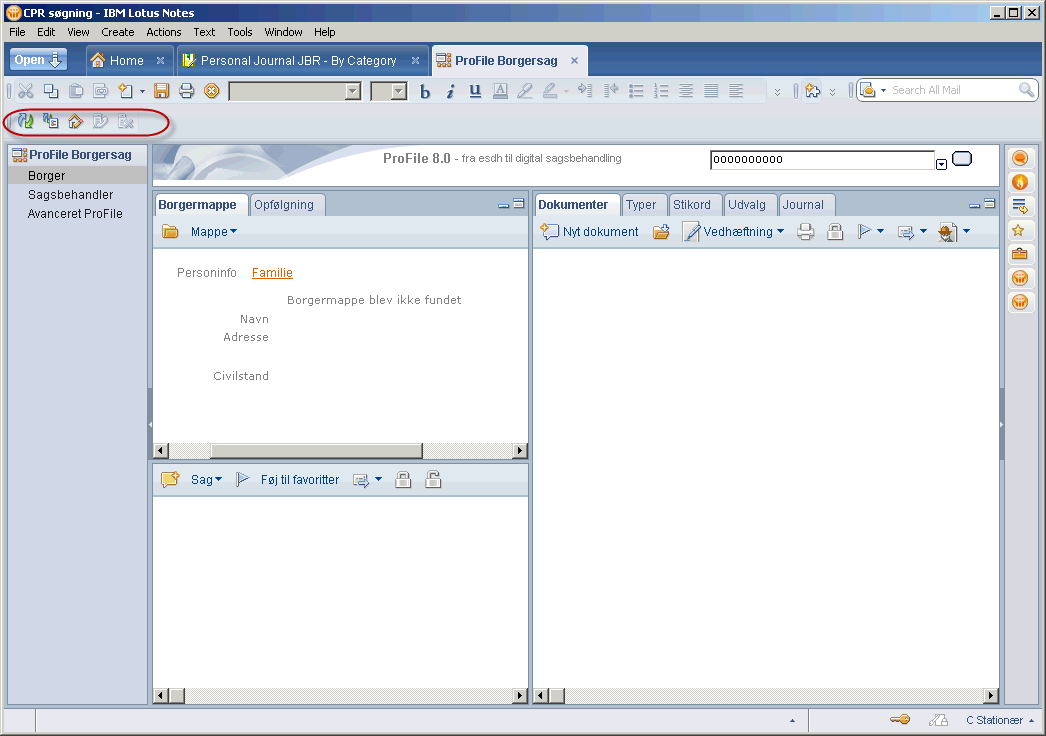This screenshot has height=736, width=1046.
Task: Click the refresh icon in circled toolbar
Action: [26, 121]
